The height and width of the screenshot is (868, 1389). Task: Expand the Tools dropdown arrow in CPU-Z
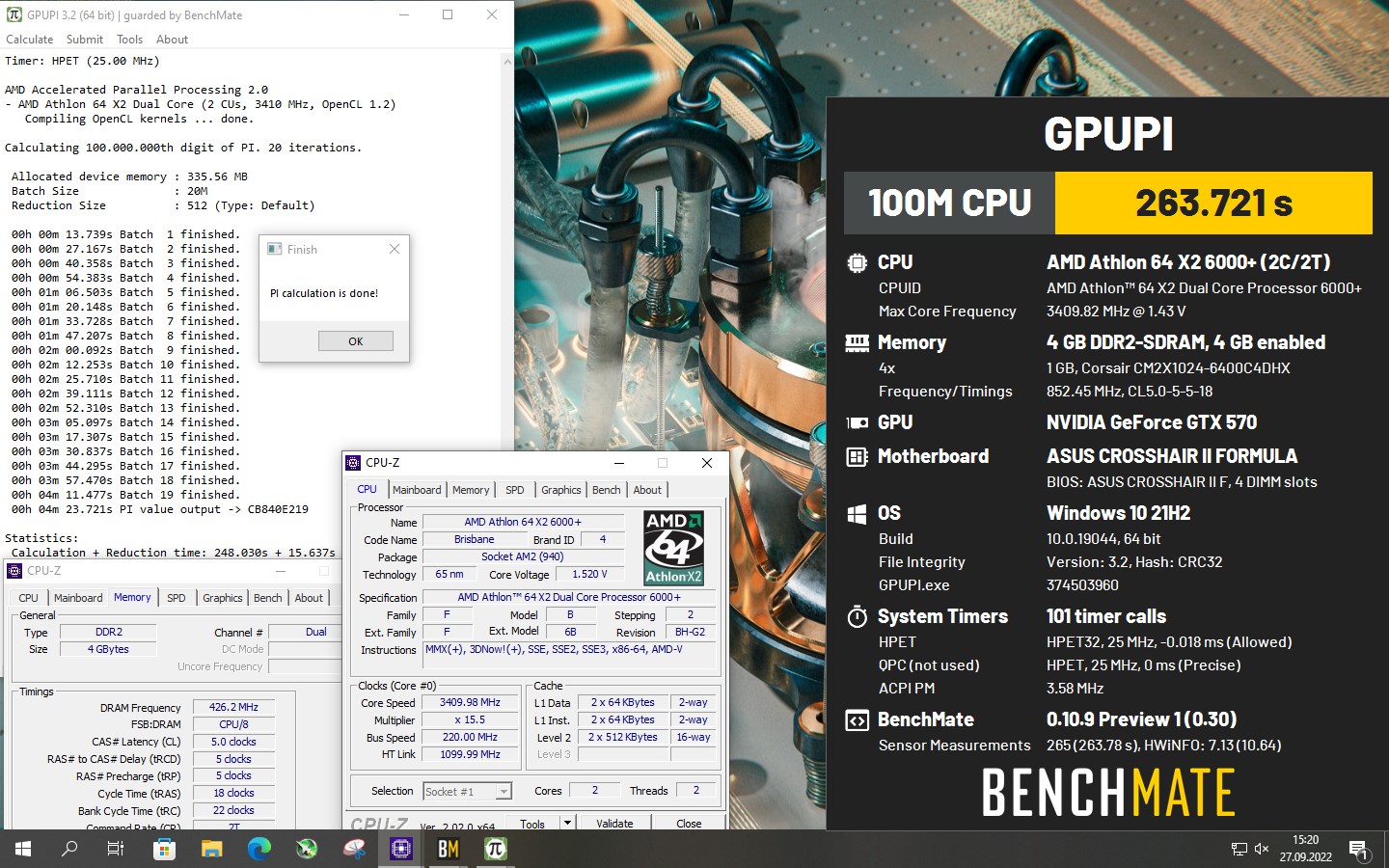point(567,824)
